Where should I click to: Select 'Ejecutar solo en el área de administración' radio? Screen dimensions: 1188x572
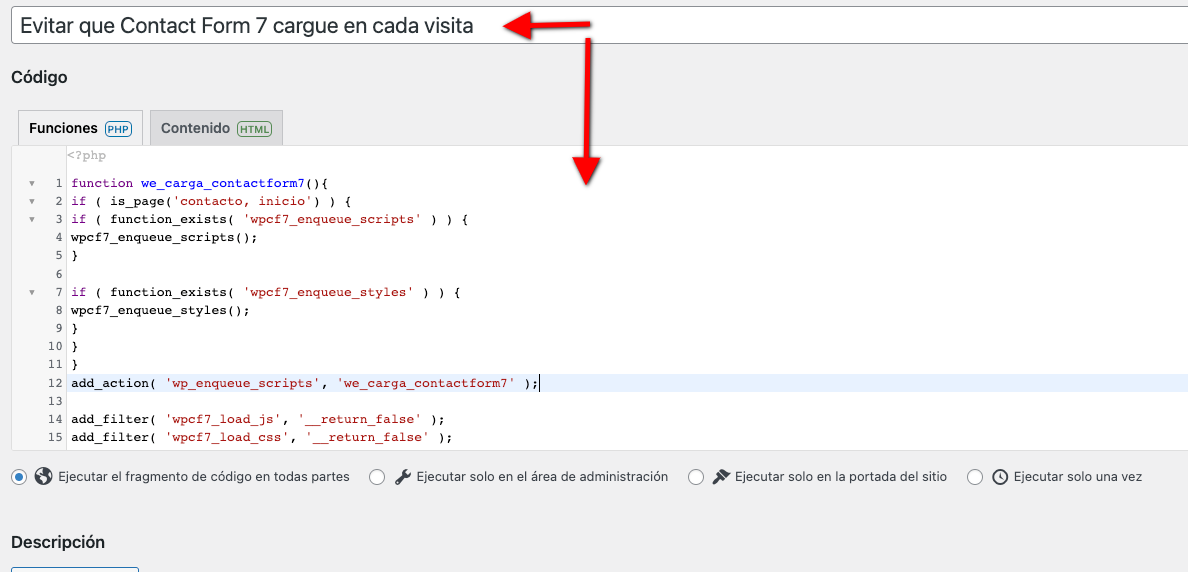coord(377,477)
